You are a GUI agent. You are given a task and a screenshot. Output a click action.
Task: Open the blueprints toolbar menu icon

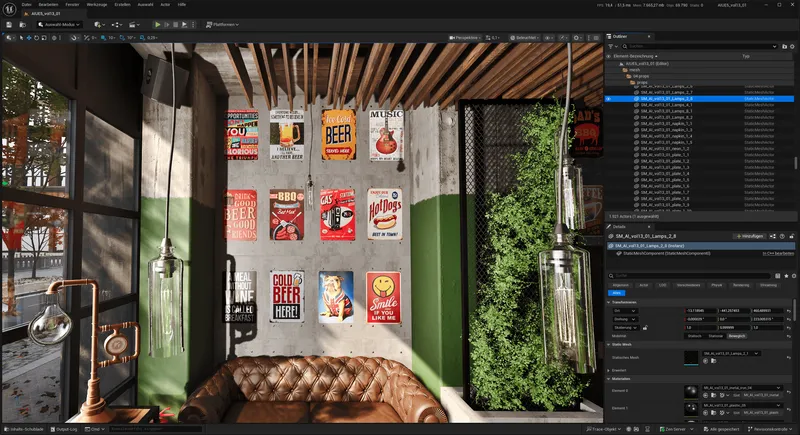pos(117,24)
